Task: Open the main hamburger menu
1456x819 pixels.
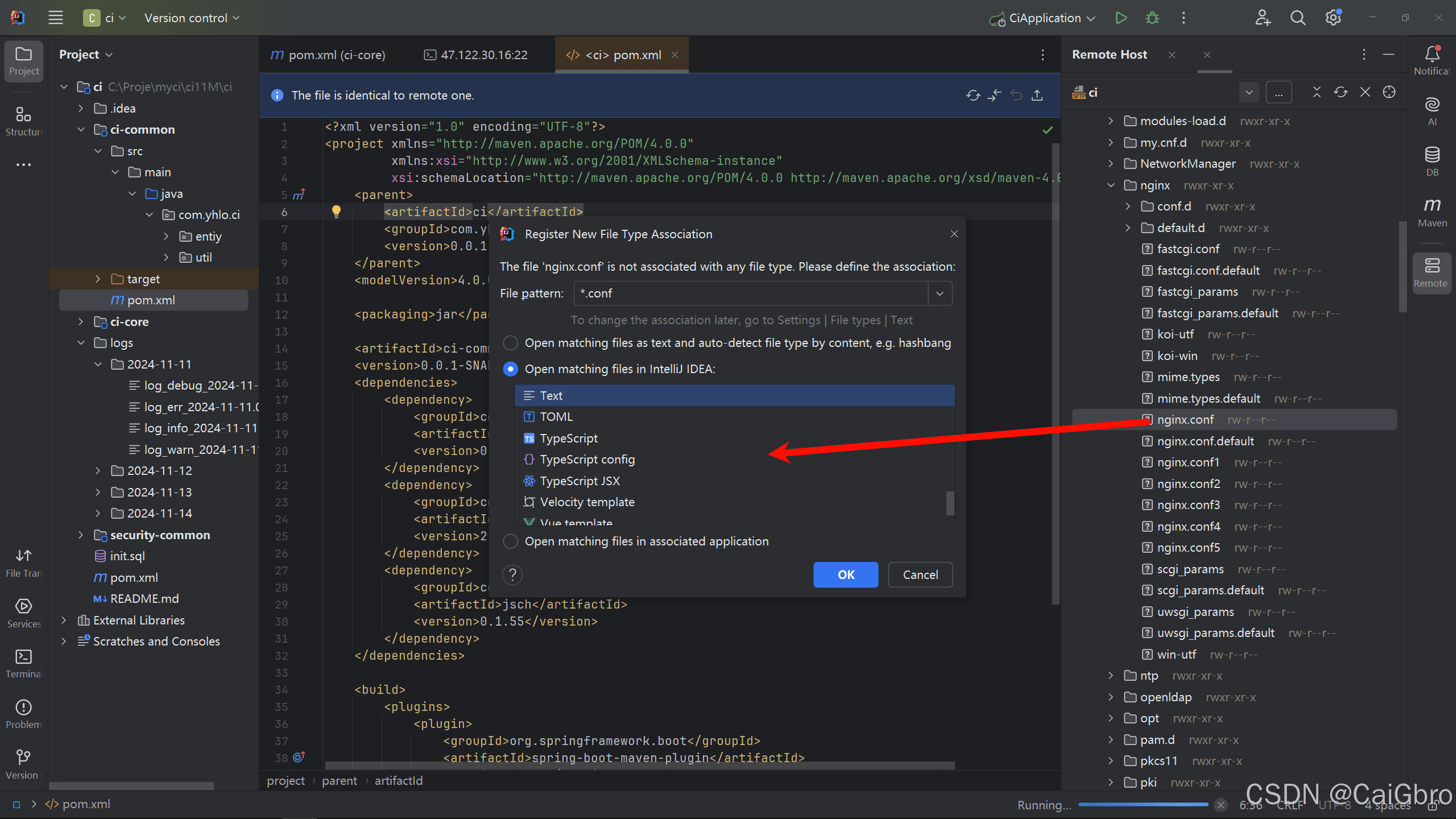Action: pyautogui.click(x=56, y=18)
